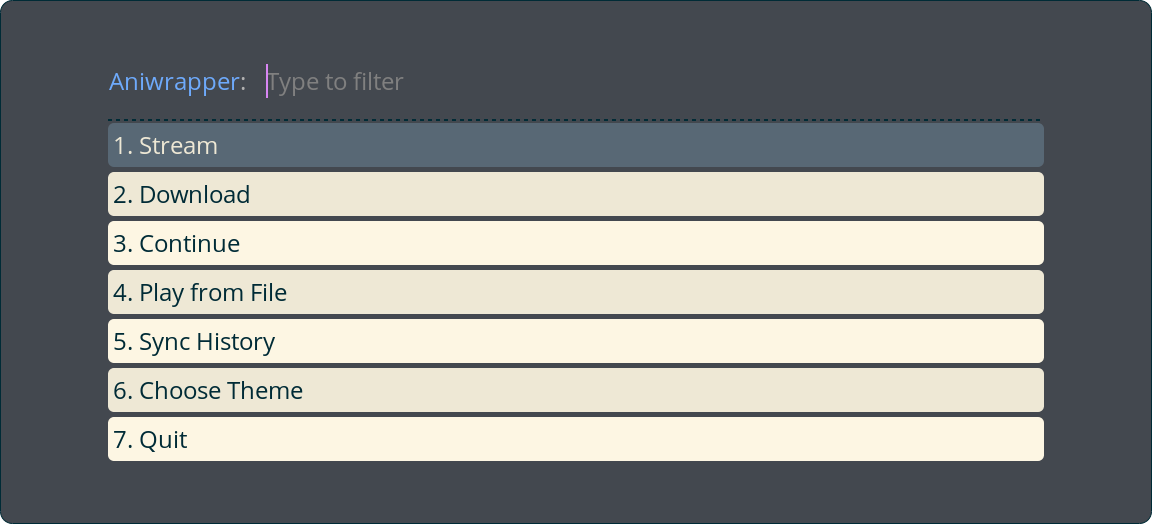Choose list option number 4
The height and width of the screenshot is (524, 1152).
(x=575, y=292)
